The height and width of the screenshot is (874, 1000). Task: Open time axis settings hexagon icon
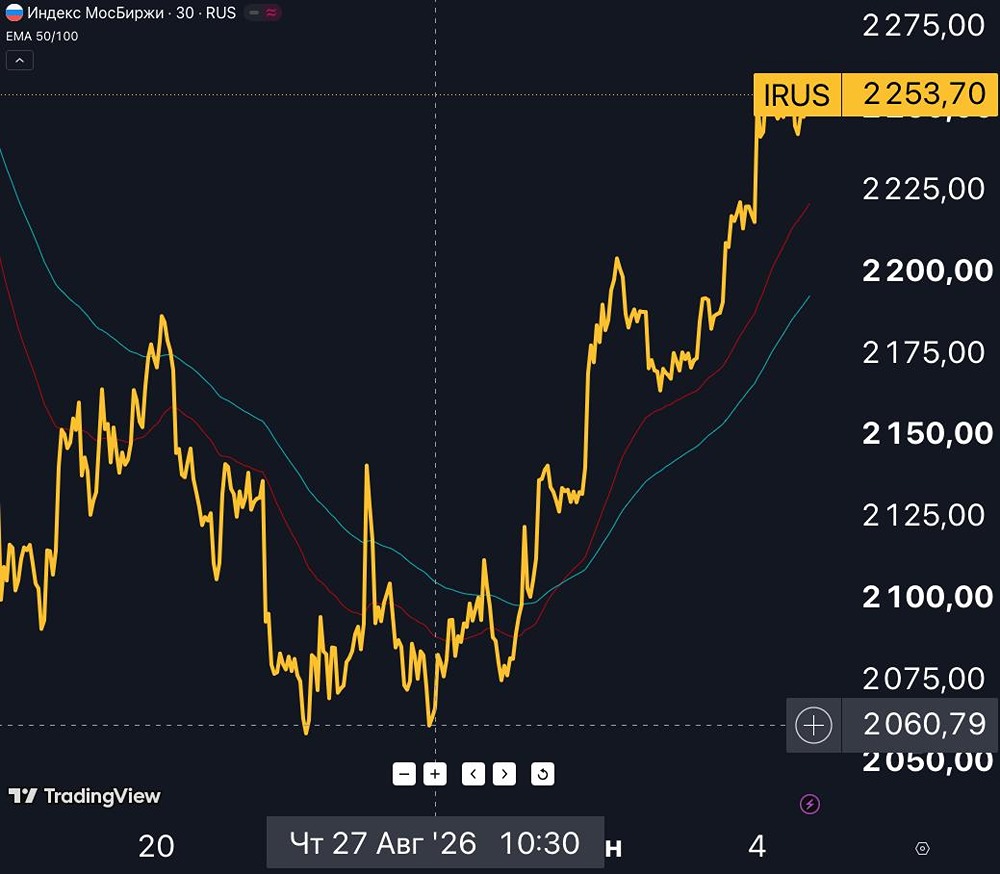click(x=922, y=848)
